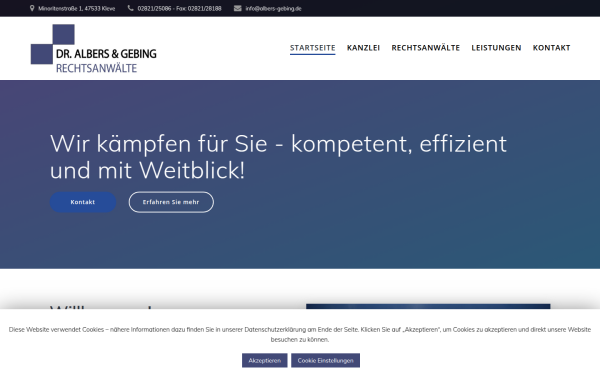The image size is (600, 375).
Task: Open the Startseite menu item
Action: click(x=312, y=48)
